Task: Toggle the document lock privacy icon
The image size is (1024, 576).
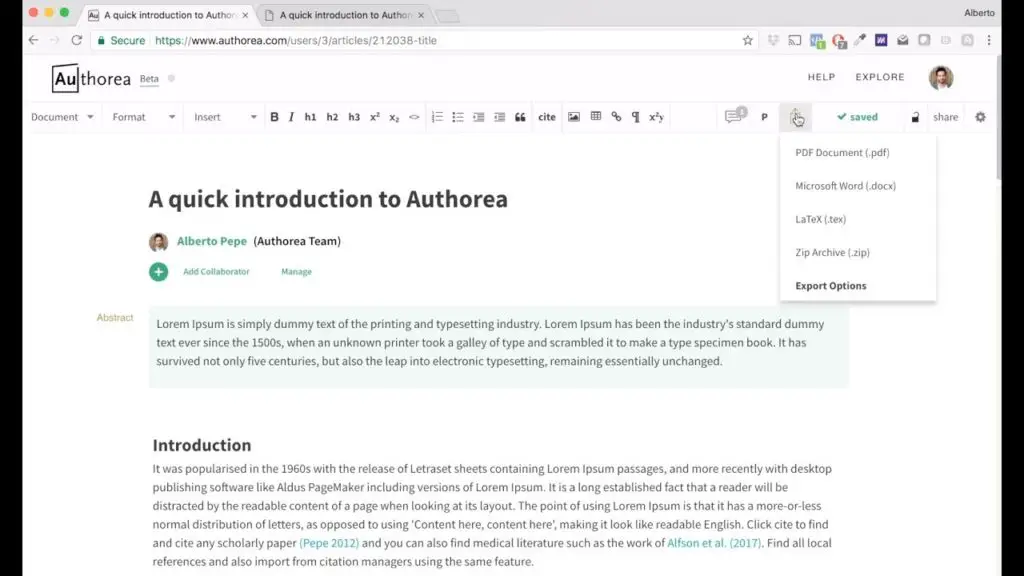Action: (x=915, y=117)
